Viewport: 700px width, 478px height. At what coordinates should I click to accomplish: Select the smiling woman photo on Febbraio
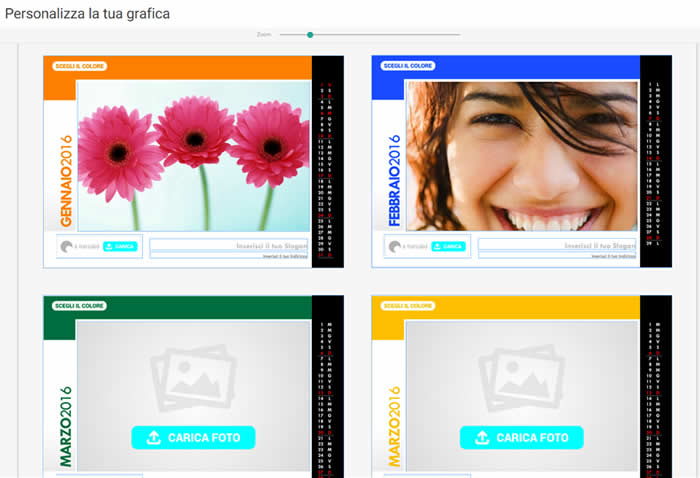pos(522,156)
